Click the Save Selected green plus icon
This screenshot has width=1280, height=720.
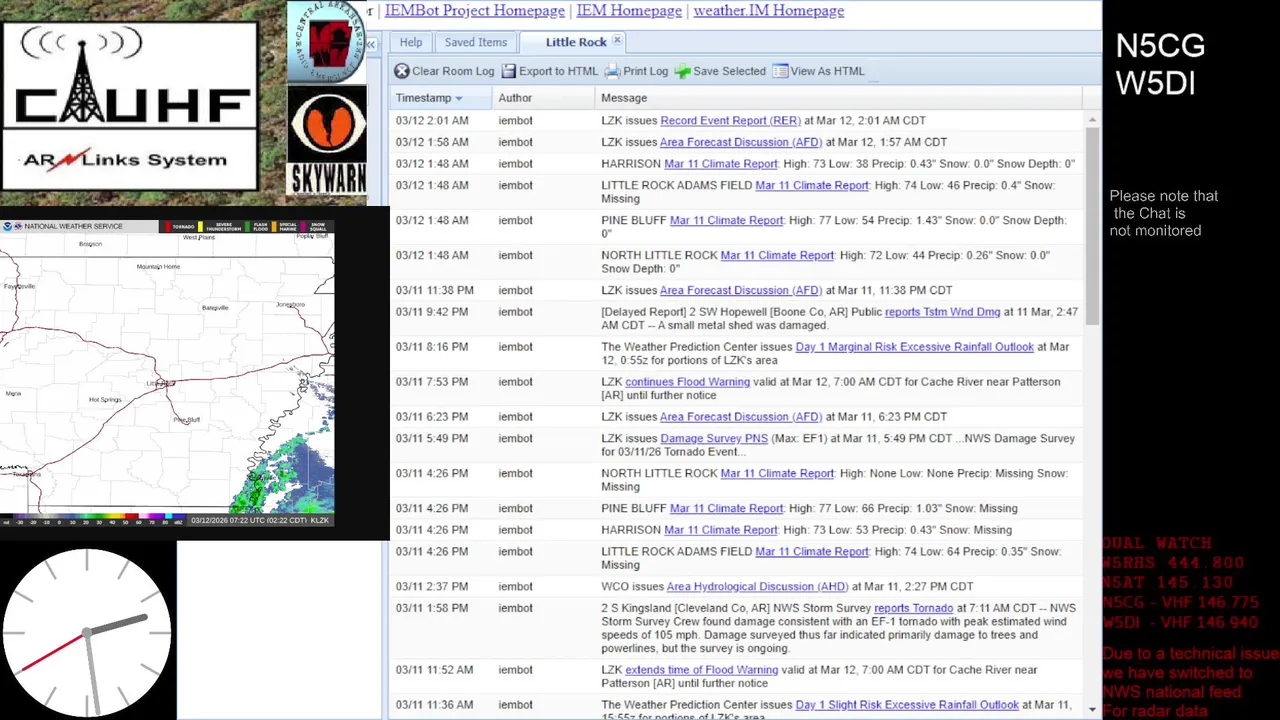tap(682, 71)
